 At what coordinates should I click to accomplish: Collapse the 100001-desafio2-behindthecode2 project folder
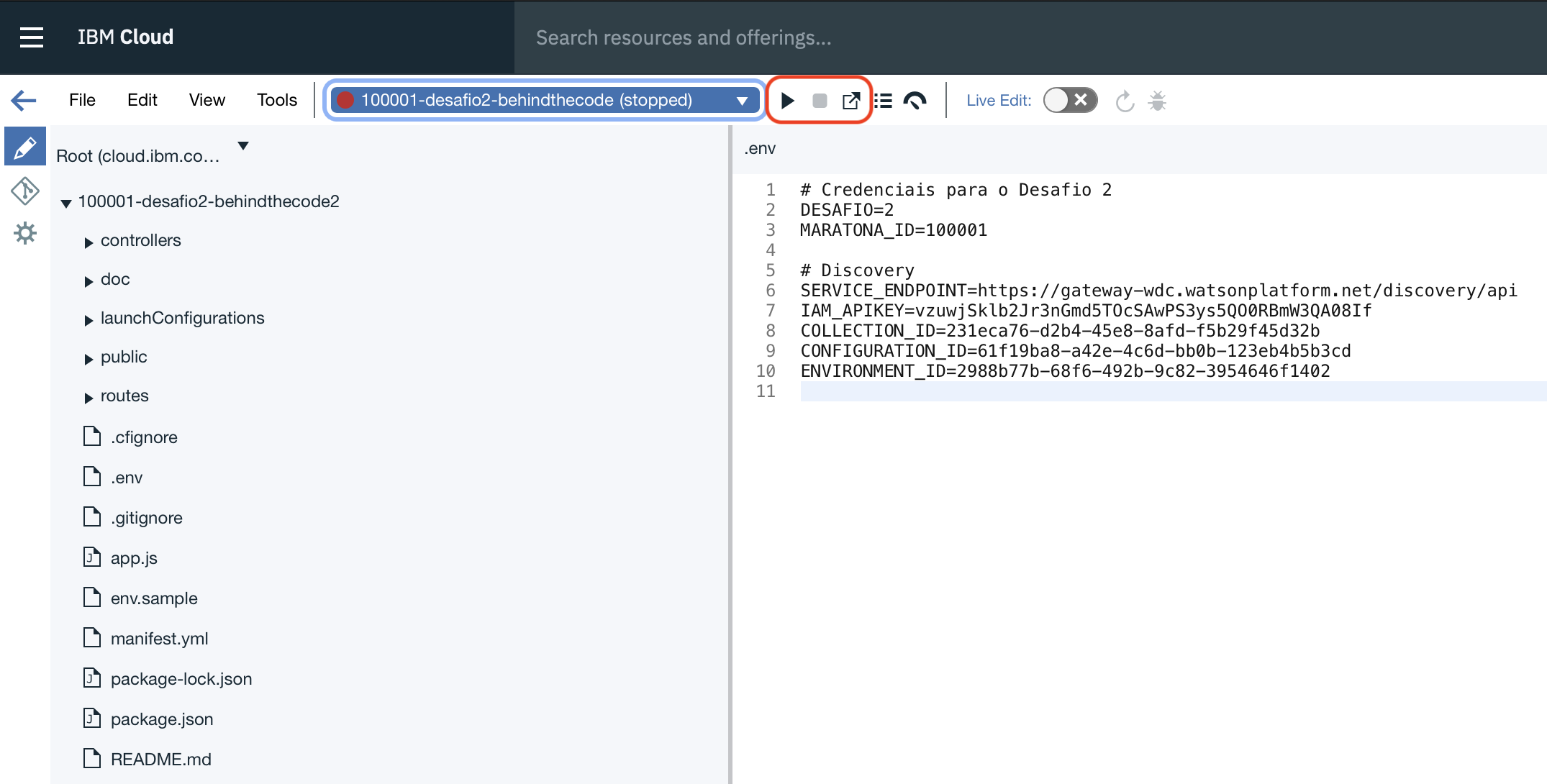(x=66, y=203)
